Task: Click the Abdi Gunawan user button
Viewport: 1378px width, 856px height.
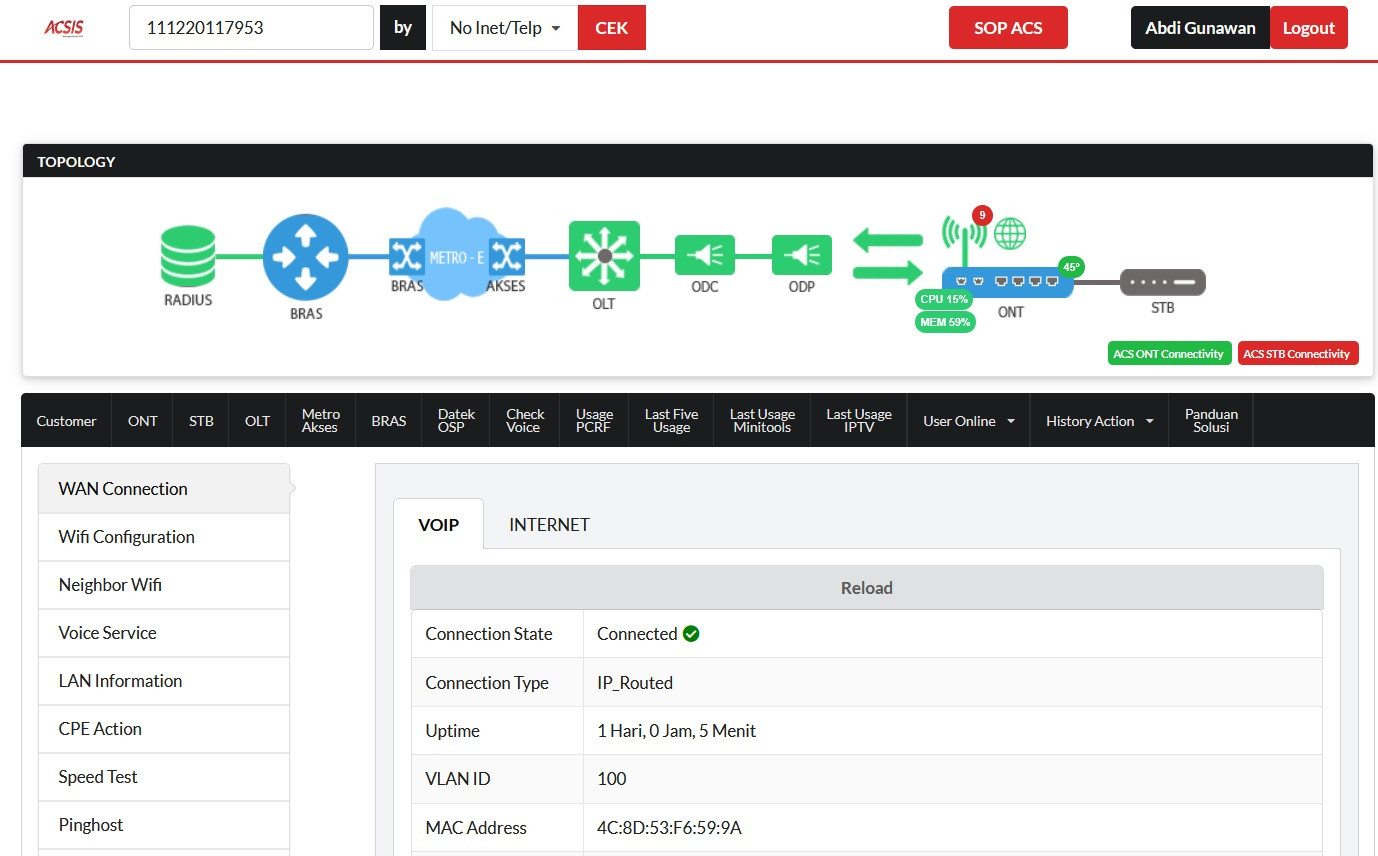Action: click(1200, 28)
